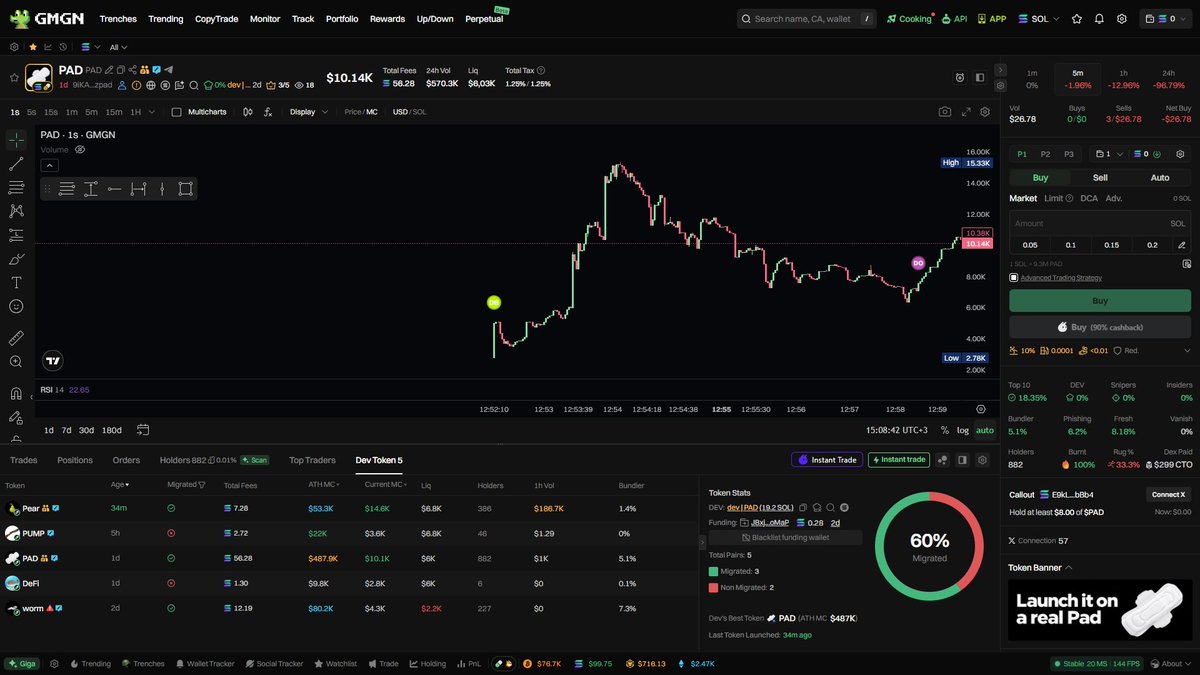Copy the PAD contract address
Screen dimensions: 1200x675
coord(119,70)
